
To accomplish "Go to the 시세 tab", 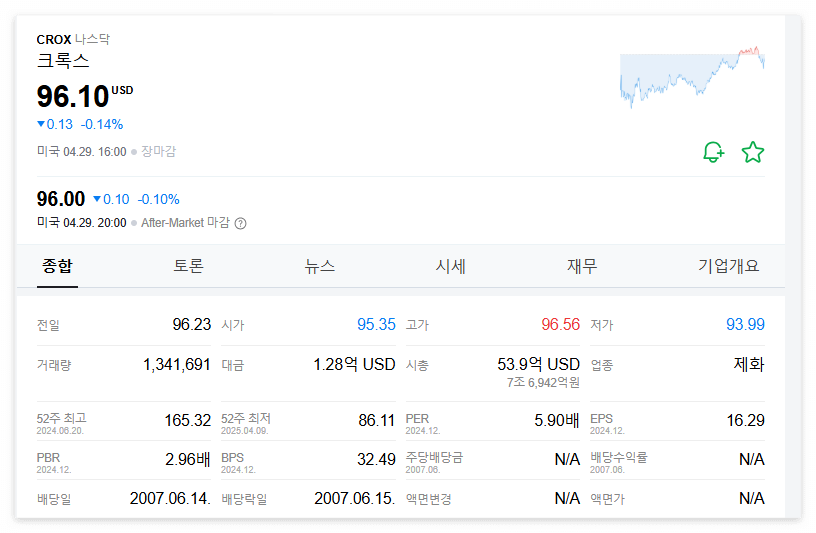I will tap(451, 266).
